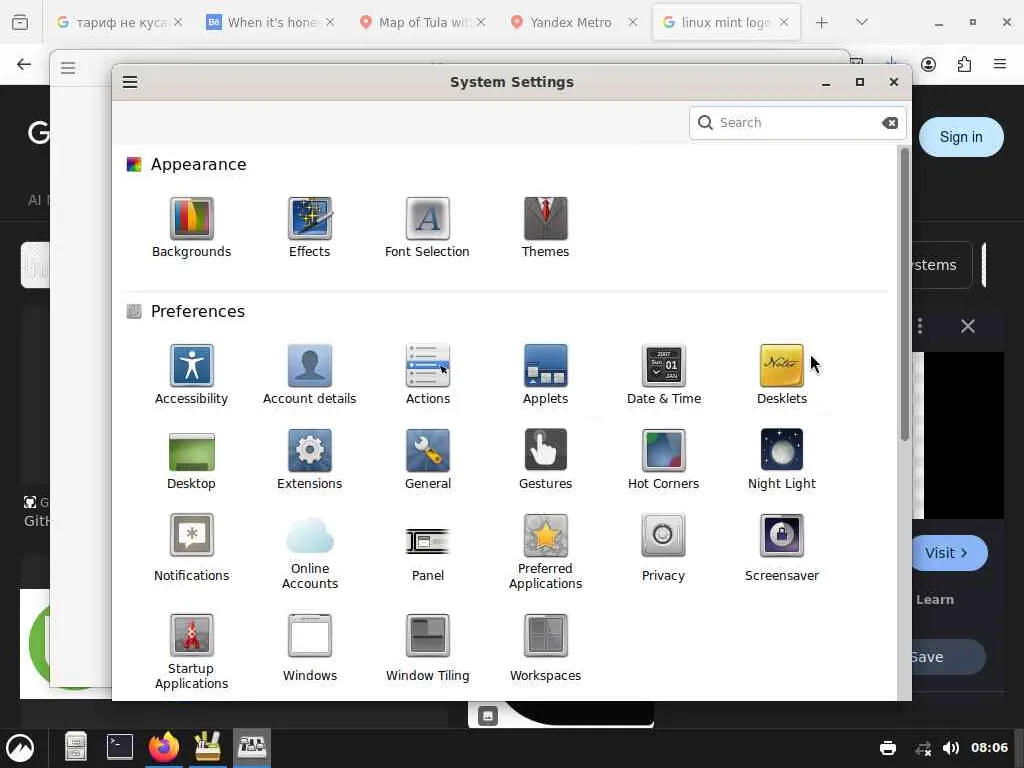Open Privacy preferences

(x=664, y=547)
